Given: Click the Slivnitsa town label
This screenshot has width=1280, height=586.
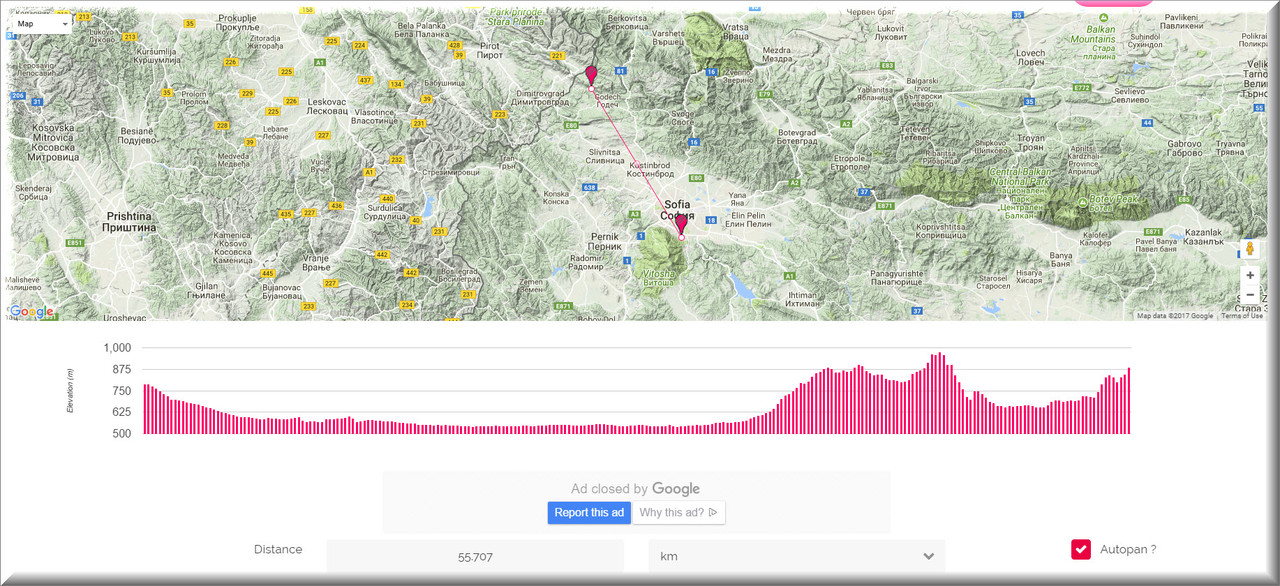Looking at the screenshot, I should (x=605, y=156).
